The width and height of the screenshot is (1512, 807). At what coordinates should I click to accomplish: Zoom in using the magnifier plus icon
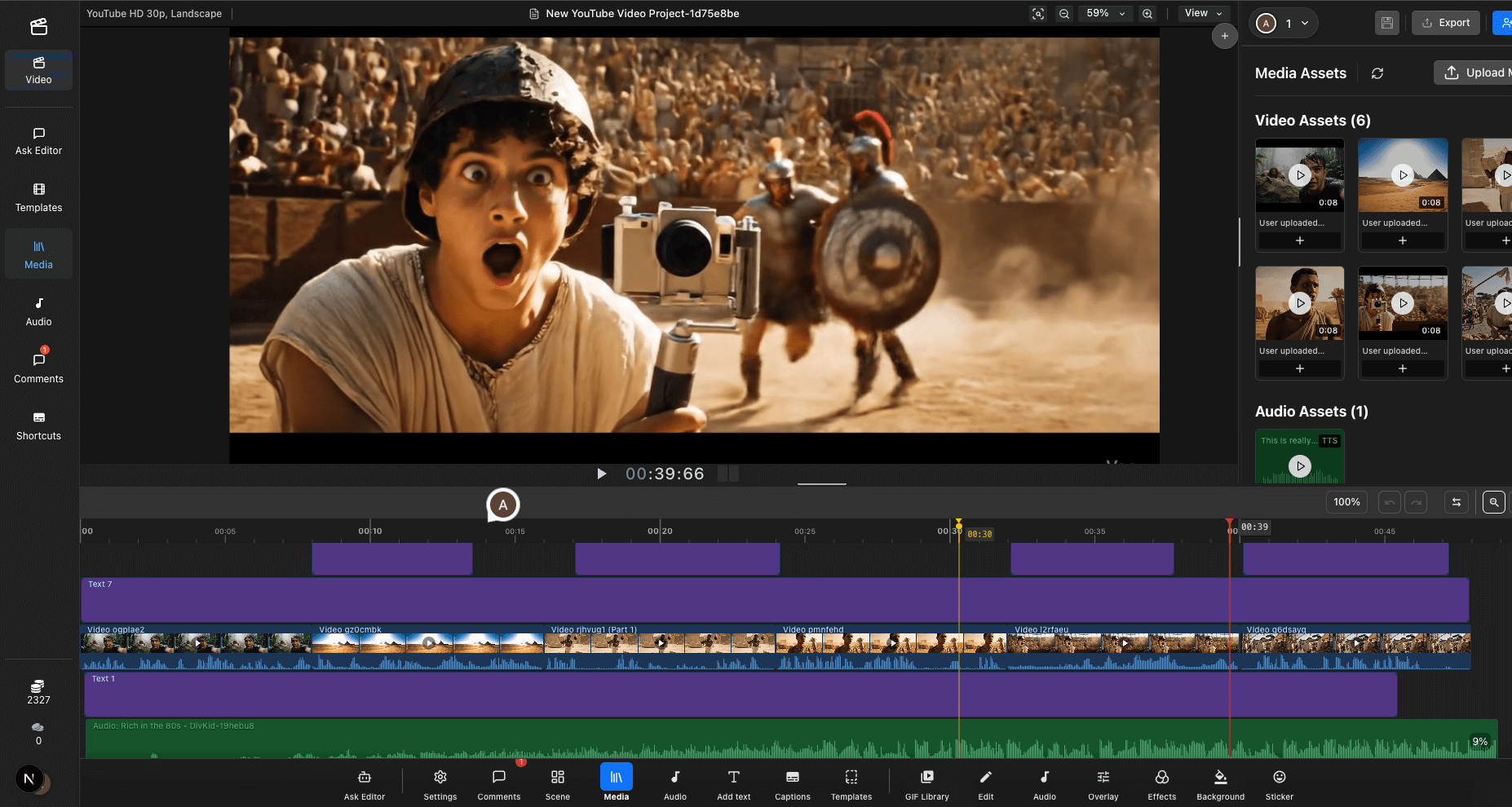[1147, 13]
